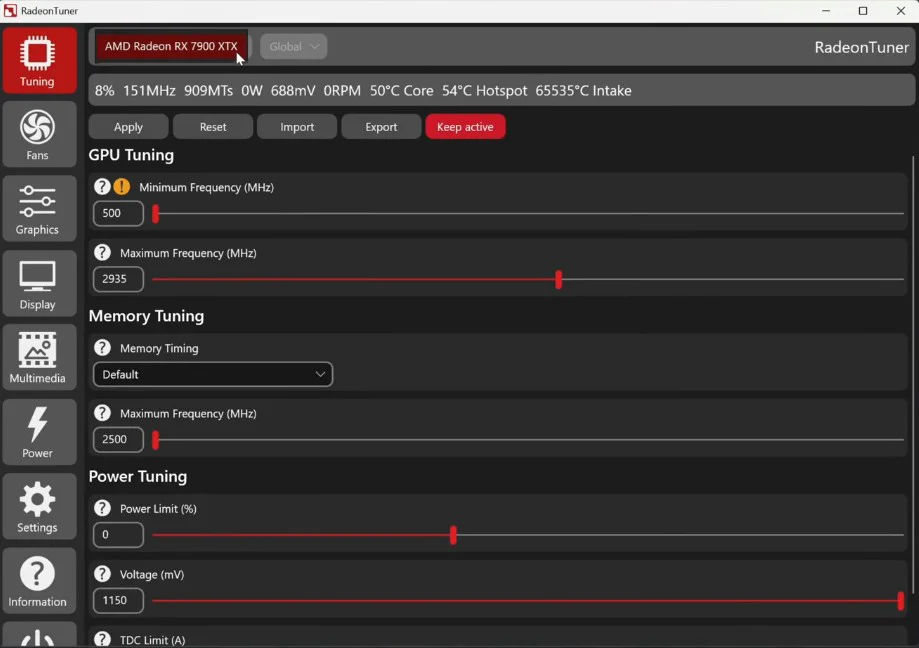Expand the Global profile dropdown
The image size is (919, 648).
pyautogui.click(x=292, y=46)
